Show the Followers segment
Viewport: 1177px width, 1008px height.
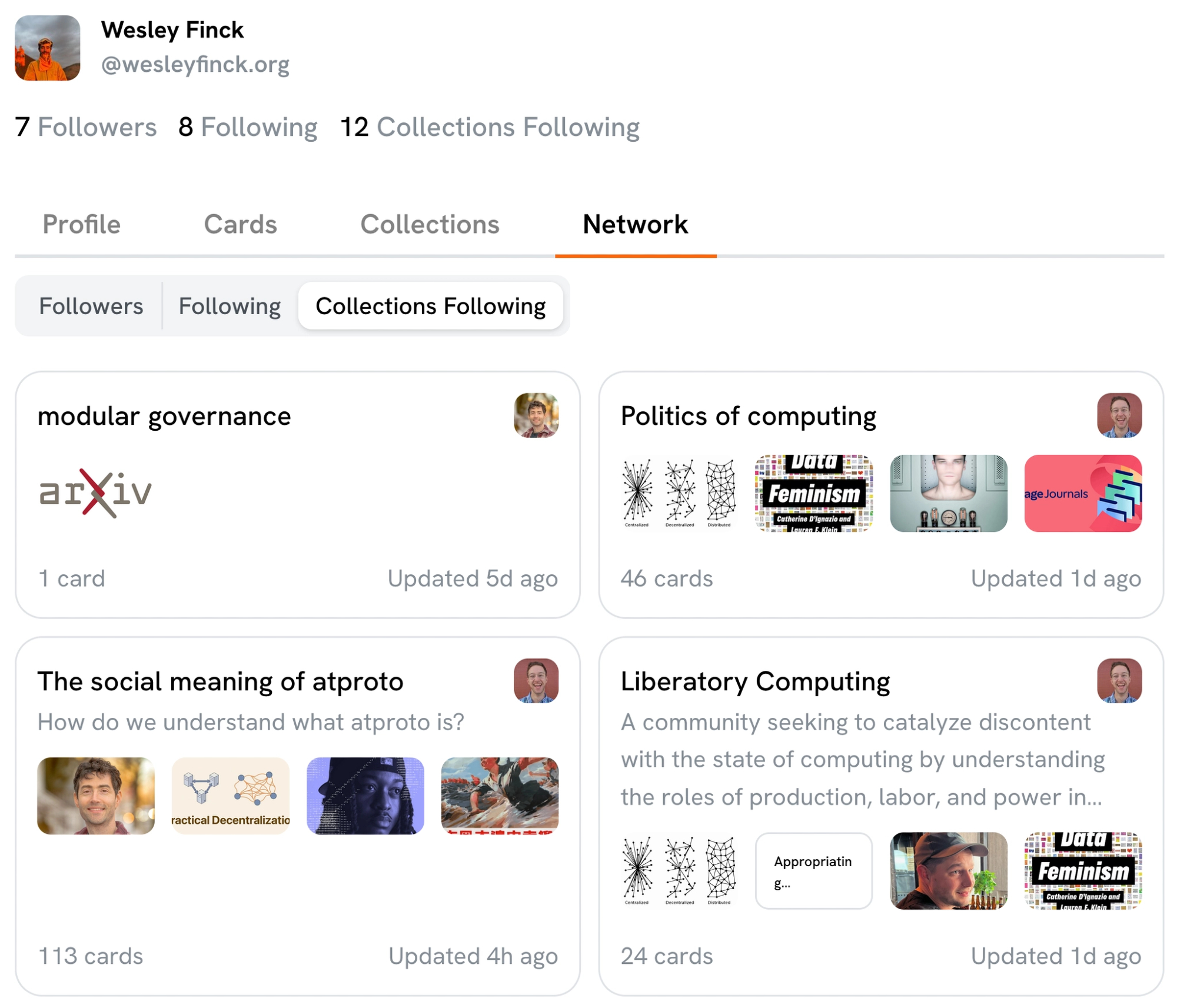click(x=91, y=306)
